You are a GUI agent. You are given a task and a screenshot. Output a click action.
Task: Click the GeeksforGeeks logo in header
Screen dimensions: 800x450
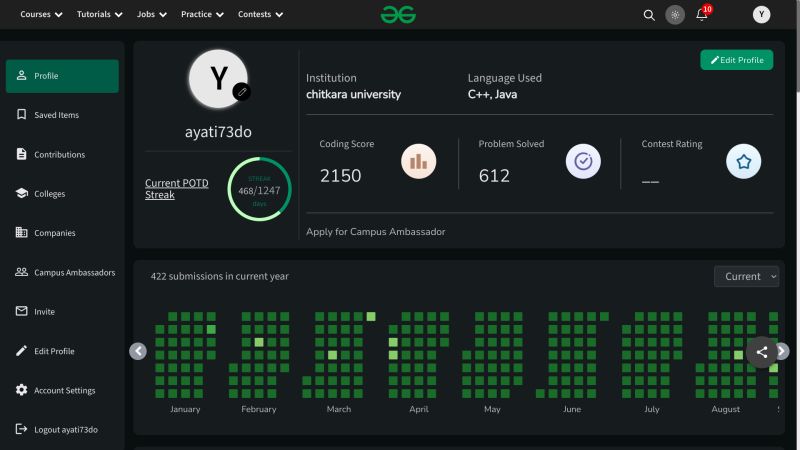coord(398,14)
